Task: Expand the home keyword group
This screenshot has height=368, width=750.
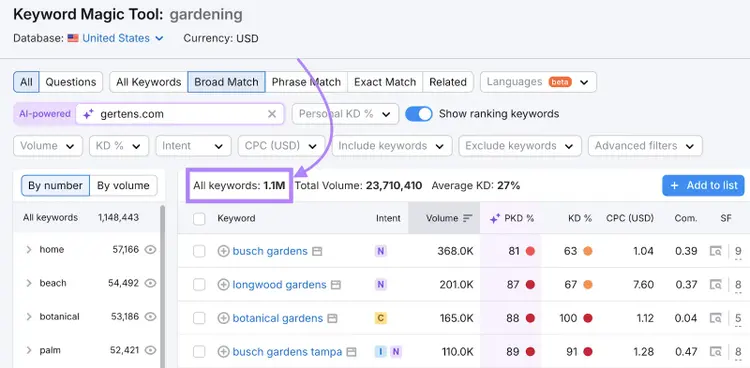Action: pos(29,249)
